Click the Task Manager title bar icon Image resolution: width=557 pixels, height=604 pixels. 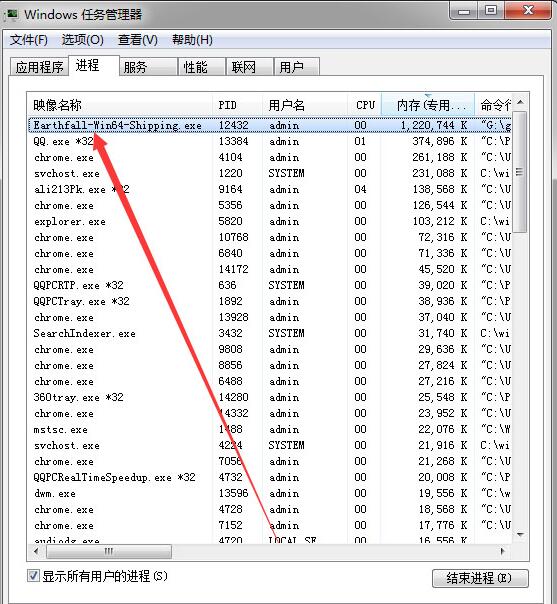tap(12, 15)
